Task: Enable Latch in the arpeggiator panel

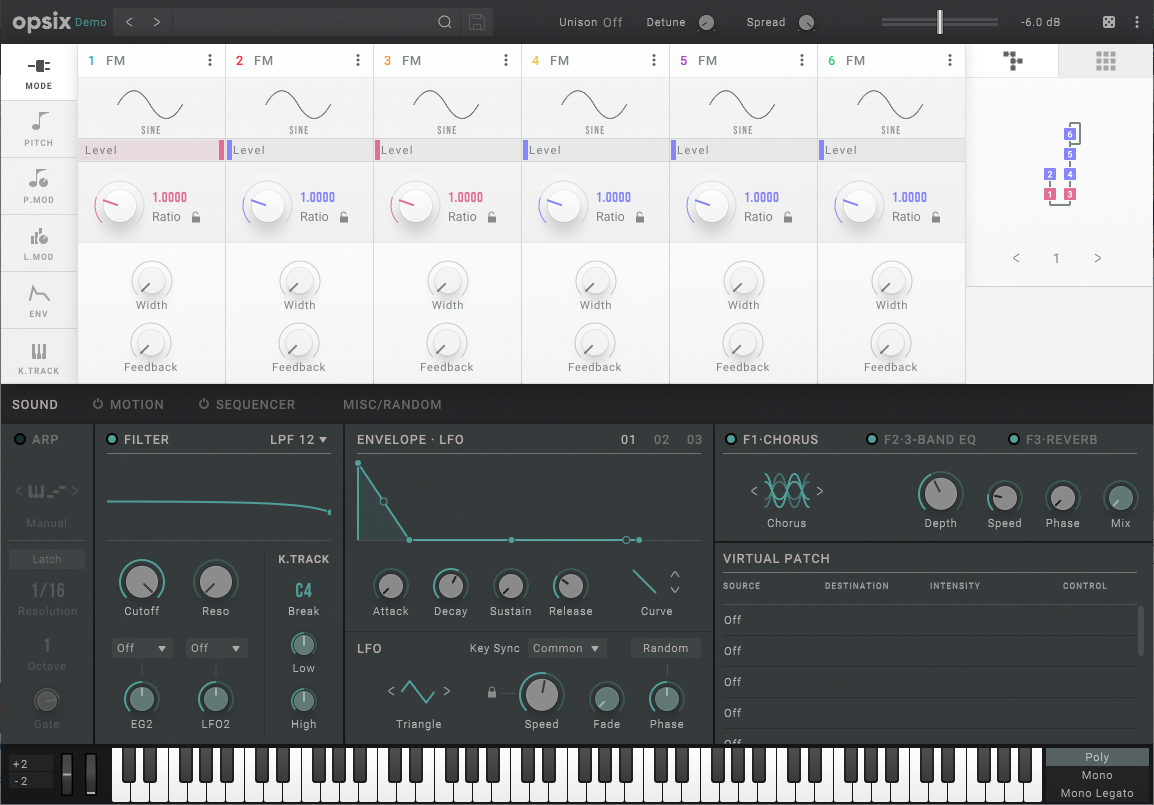Action: pyautogui.click(x=46, y=558)
